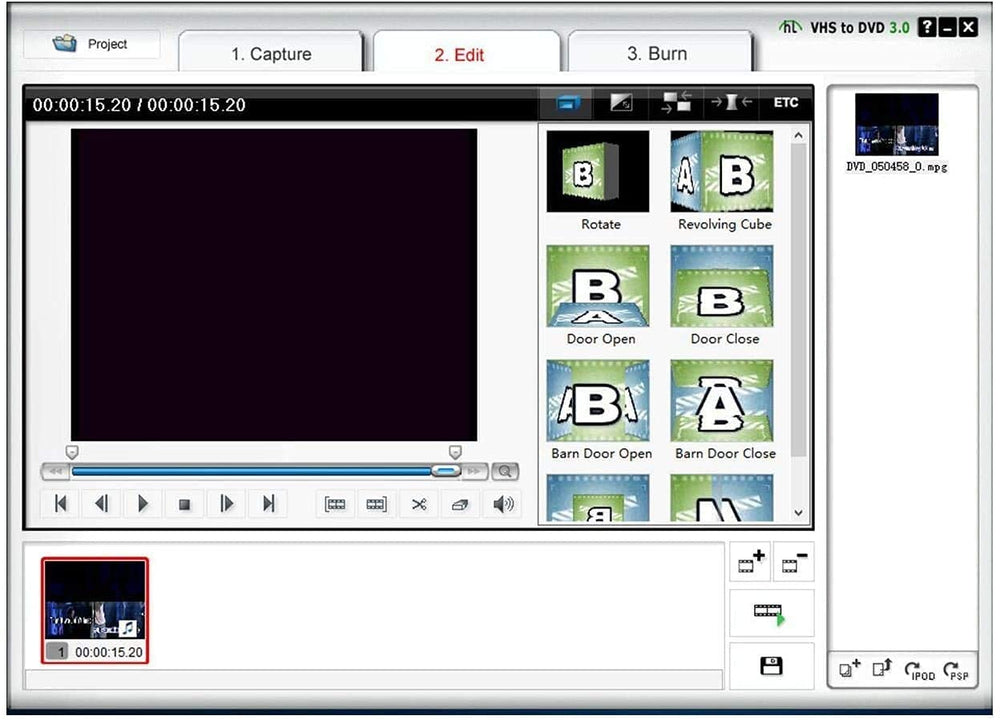
Task: Click the Project button
Action: click(90, 44)
